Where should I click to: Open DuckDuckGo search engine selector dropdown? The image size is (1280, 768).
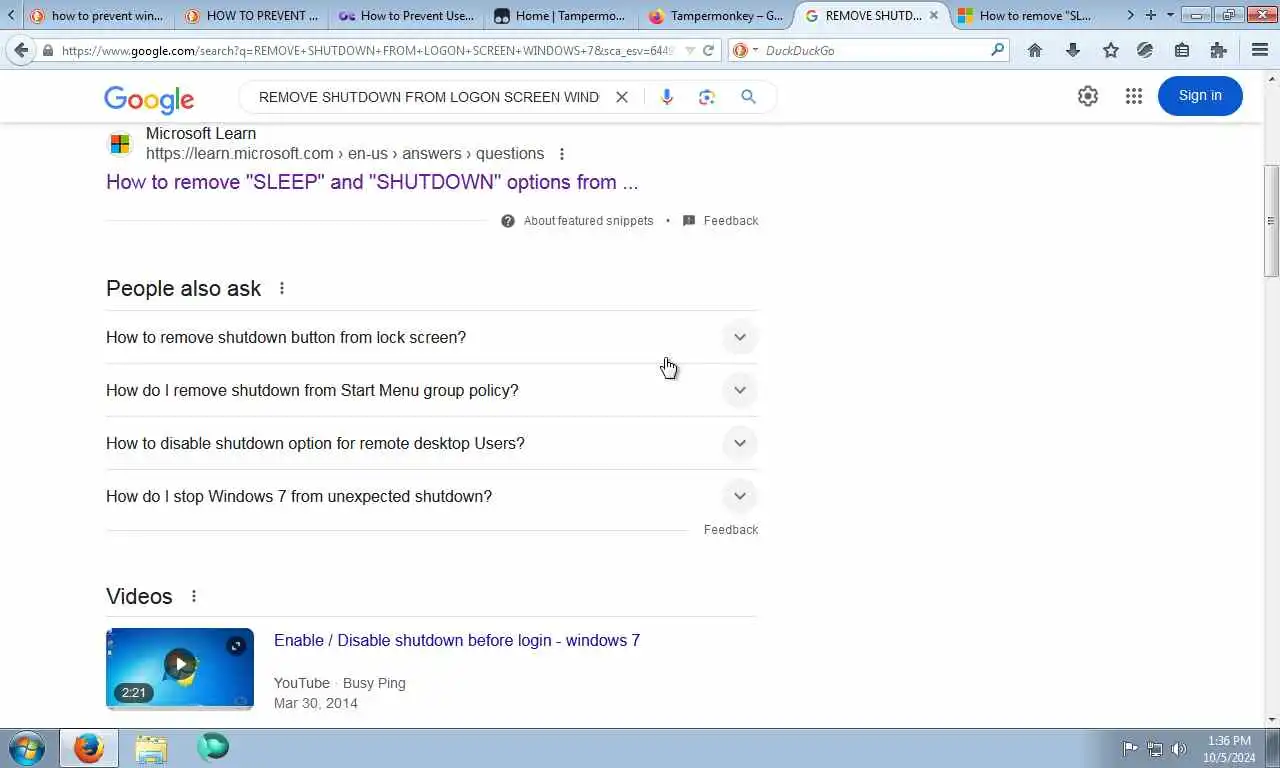point(744,50)
